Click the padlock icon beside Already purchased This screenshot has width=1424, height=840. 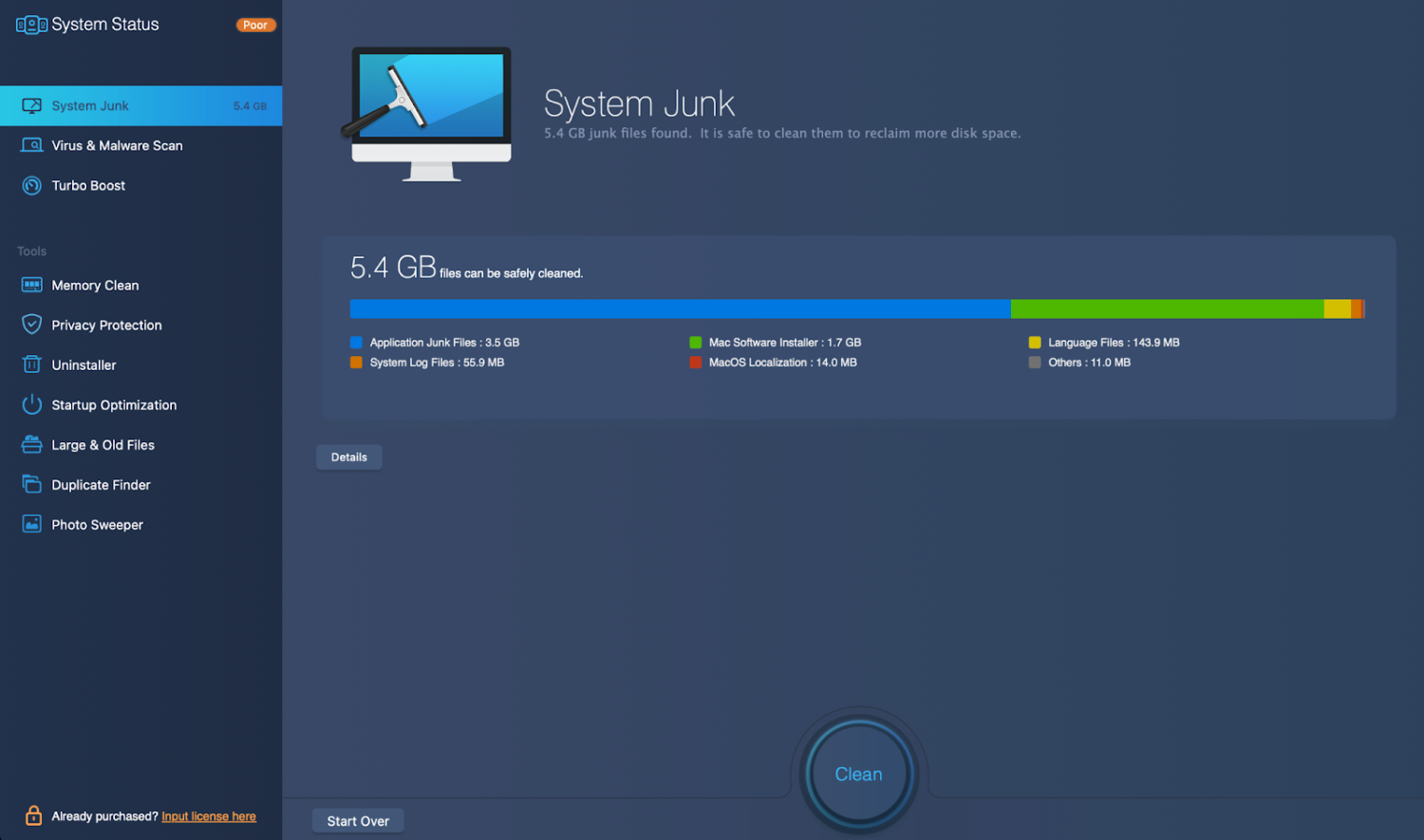pyautogui.click(x=33, y=815)
